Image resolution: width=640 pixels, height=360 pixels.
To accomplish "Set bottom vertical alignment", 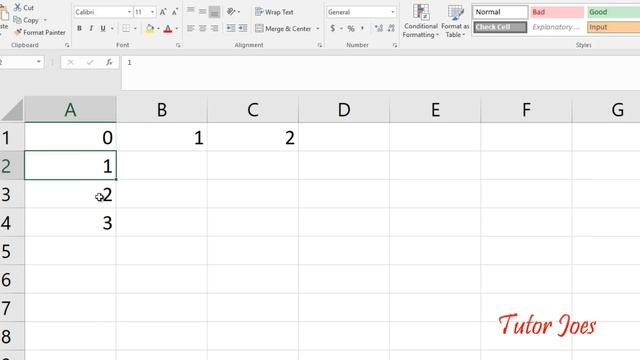I will (x=214, y=11).
